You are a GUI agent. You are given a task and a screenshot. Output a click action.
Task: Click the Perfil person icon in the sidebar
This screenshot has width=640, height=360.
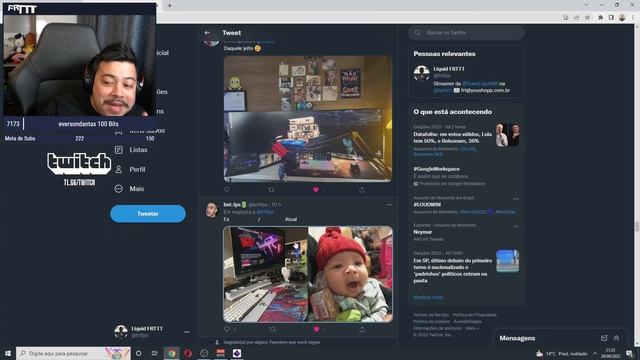[119, 169]
